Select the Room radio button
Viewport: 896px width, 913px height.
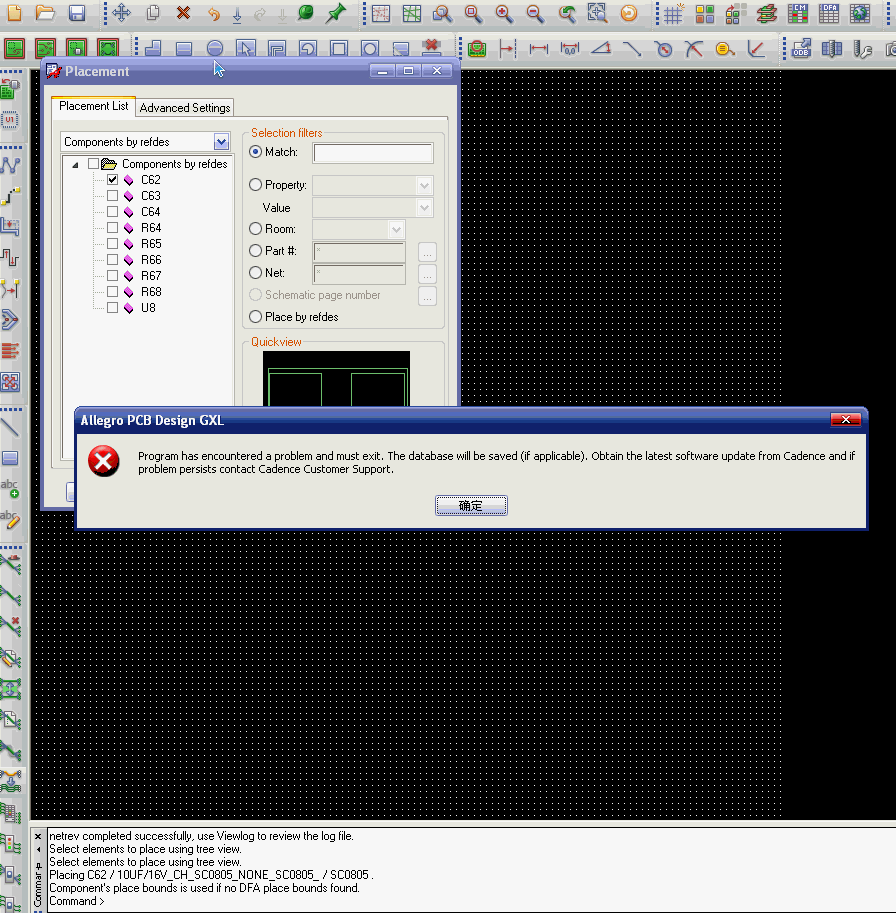(x=255, y=229)
